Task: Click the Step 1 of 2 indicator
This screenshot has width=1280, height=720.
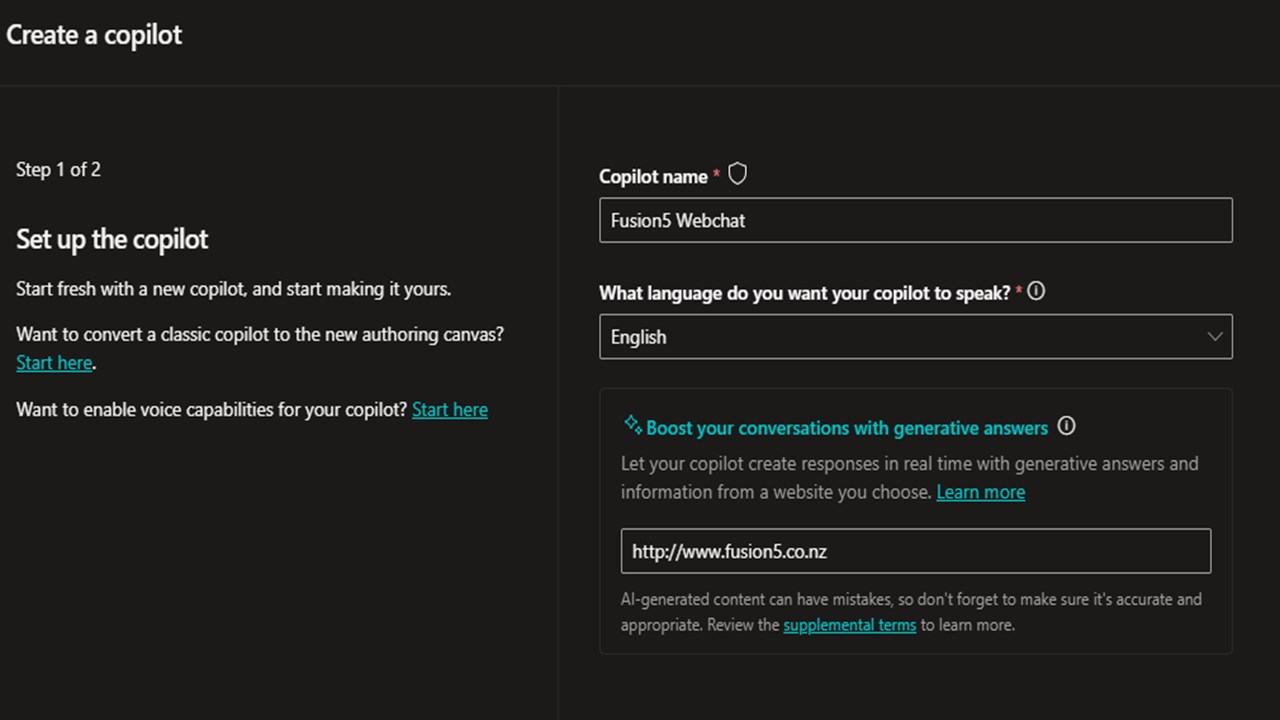Action: [x=58, y=170]
